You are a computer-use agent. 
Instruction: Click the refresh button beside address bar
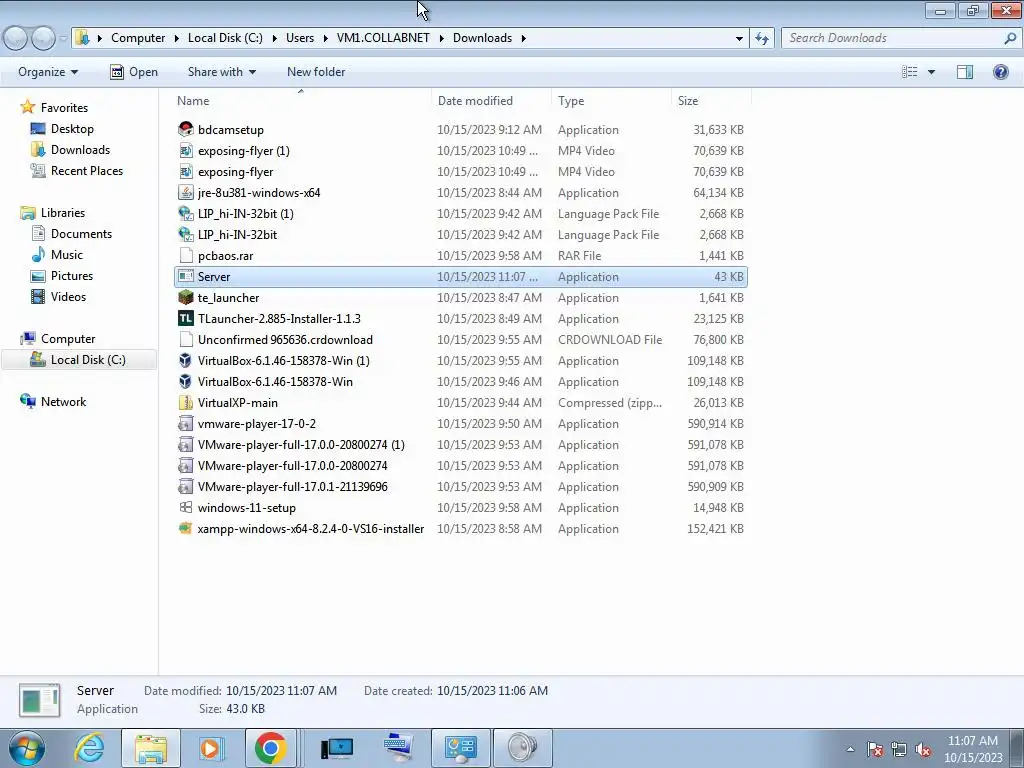(761, 38)
